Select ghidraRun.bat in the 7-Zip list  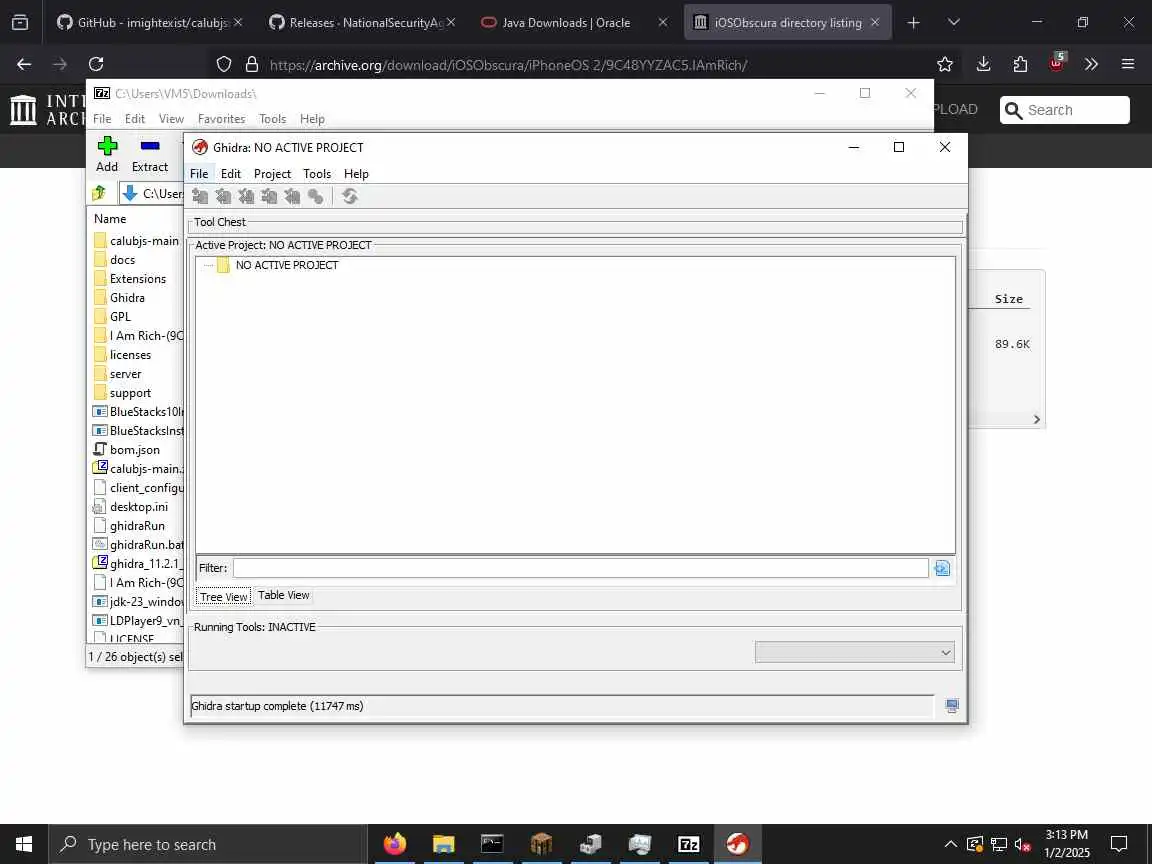138,545
